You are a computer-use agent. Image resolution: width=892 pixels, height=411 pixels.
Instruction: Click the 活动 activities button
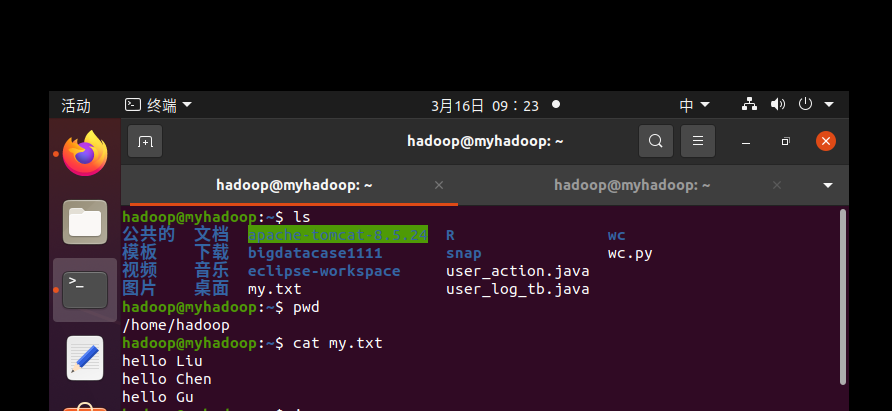[76, 105]
